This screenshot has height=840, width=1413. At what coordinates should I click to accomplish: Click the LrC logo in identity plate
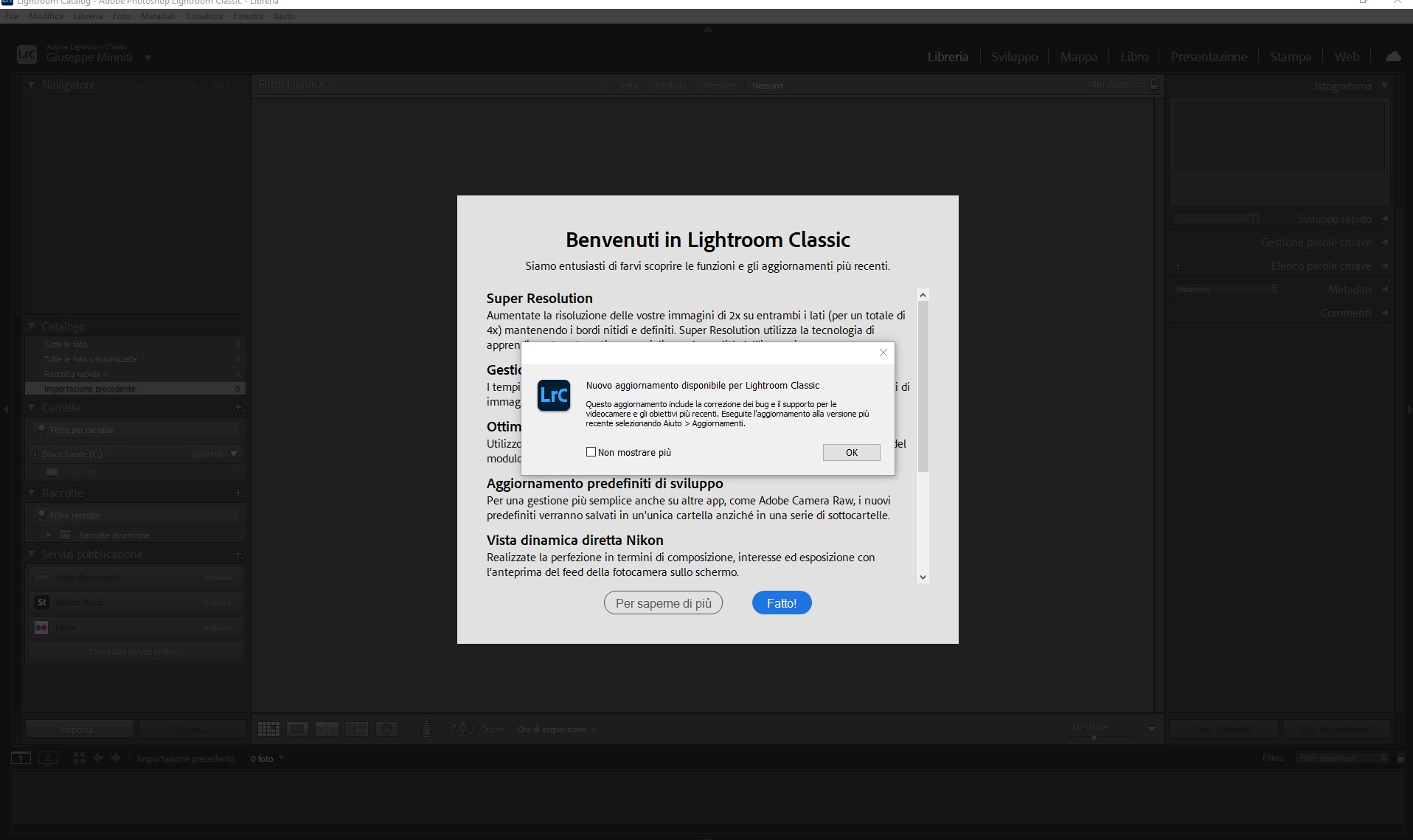coord(27,54)
